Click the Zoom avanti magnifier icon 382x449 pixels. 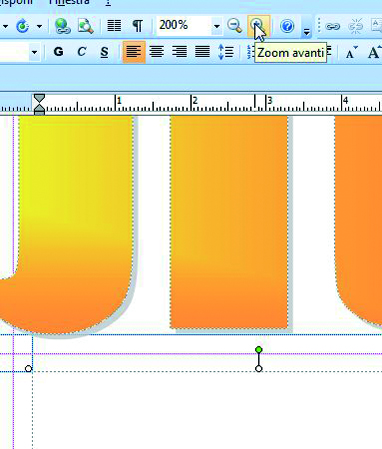pyautogui.click(x=258, y=26)
